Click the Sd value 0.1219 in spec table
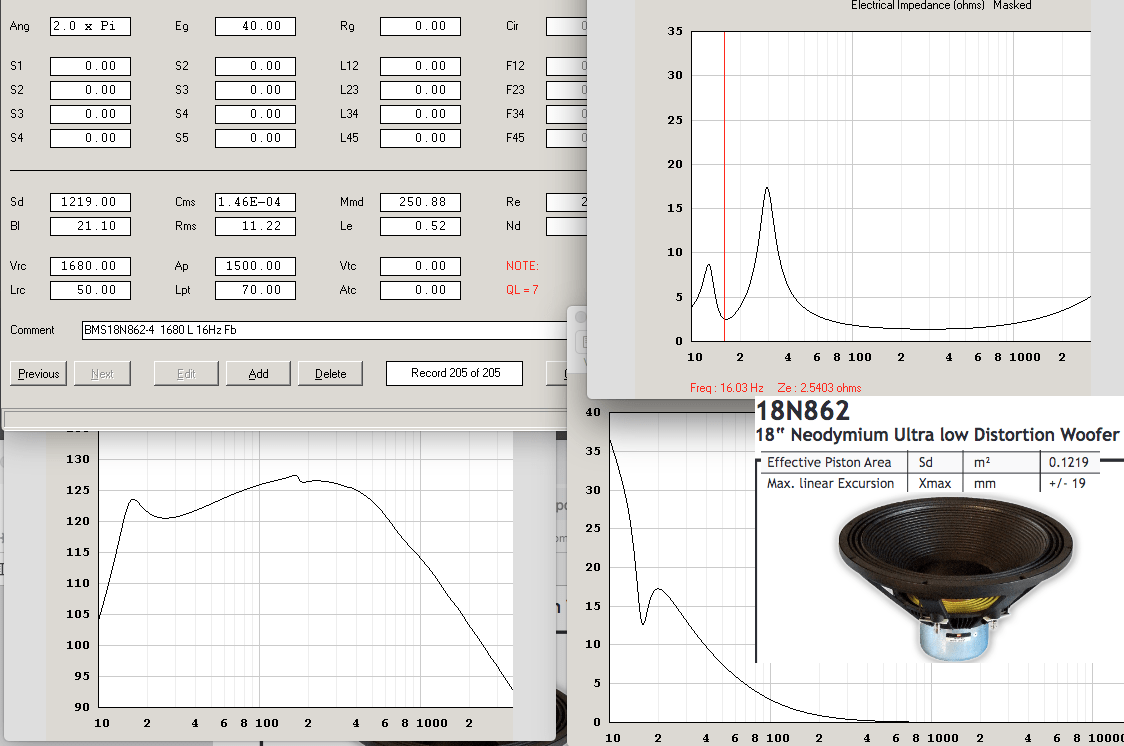The height and width of the screenshot is (746, 1124). tap(1069, 463)
